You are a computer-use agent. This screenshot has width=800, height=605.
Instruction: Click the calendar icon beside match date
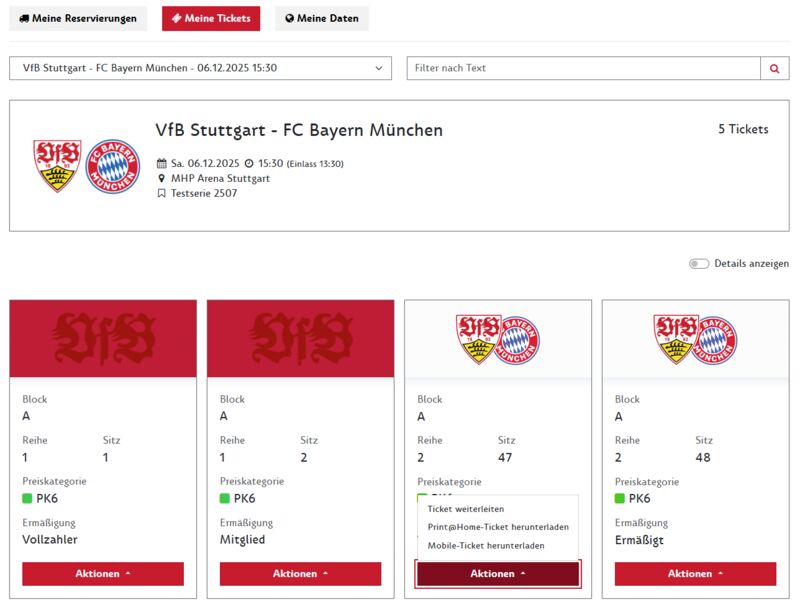pos(162,163)
